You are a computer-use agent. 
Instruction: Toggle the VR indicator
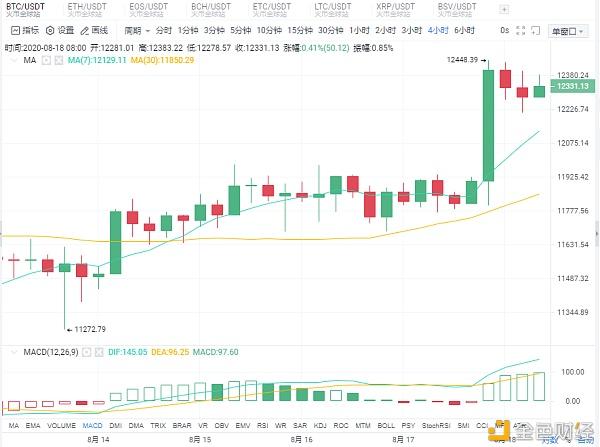203,426
